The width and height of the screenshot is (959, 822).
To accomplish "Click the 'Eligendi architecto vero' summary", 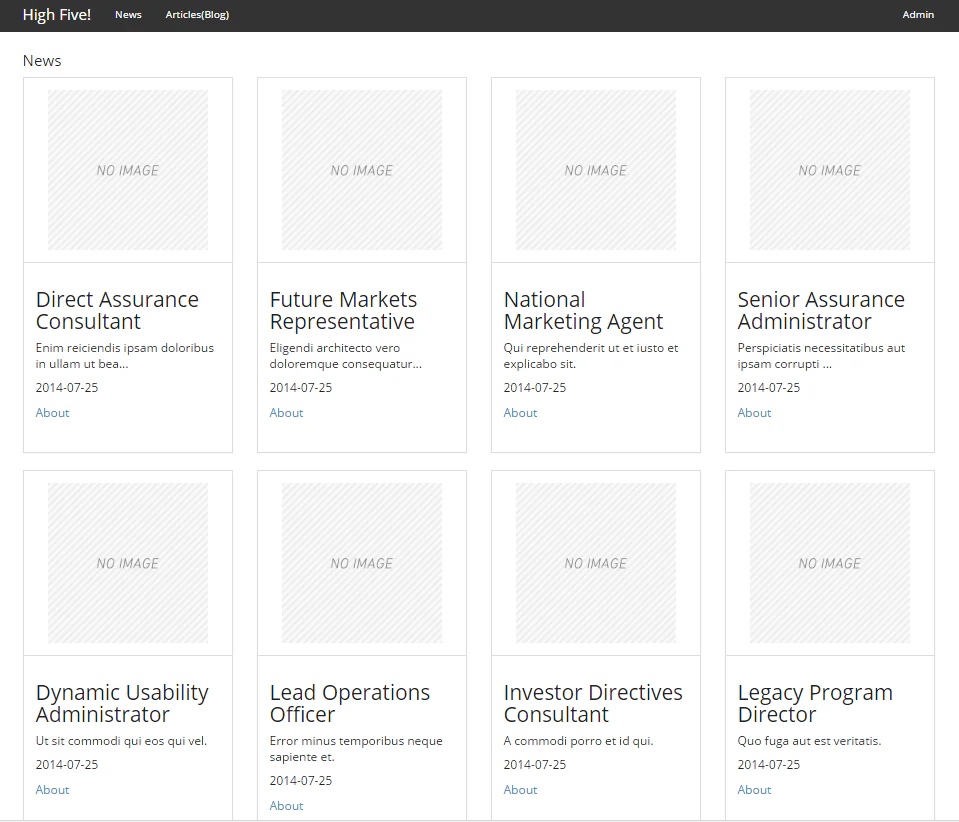I will pyautogui.click(x=346, y=355).
